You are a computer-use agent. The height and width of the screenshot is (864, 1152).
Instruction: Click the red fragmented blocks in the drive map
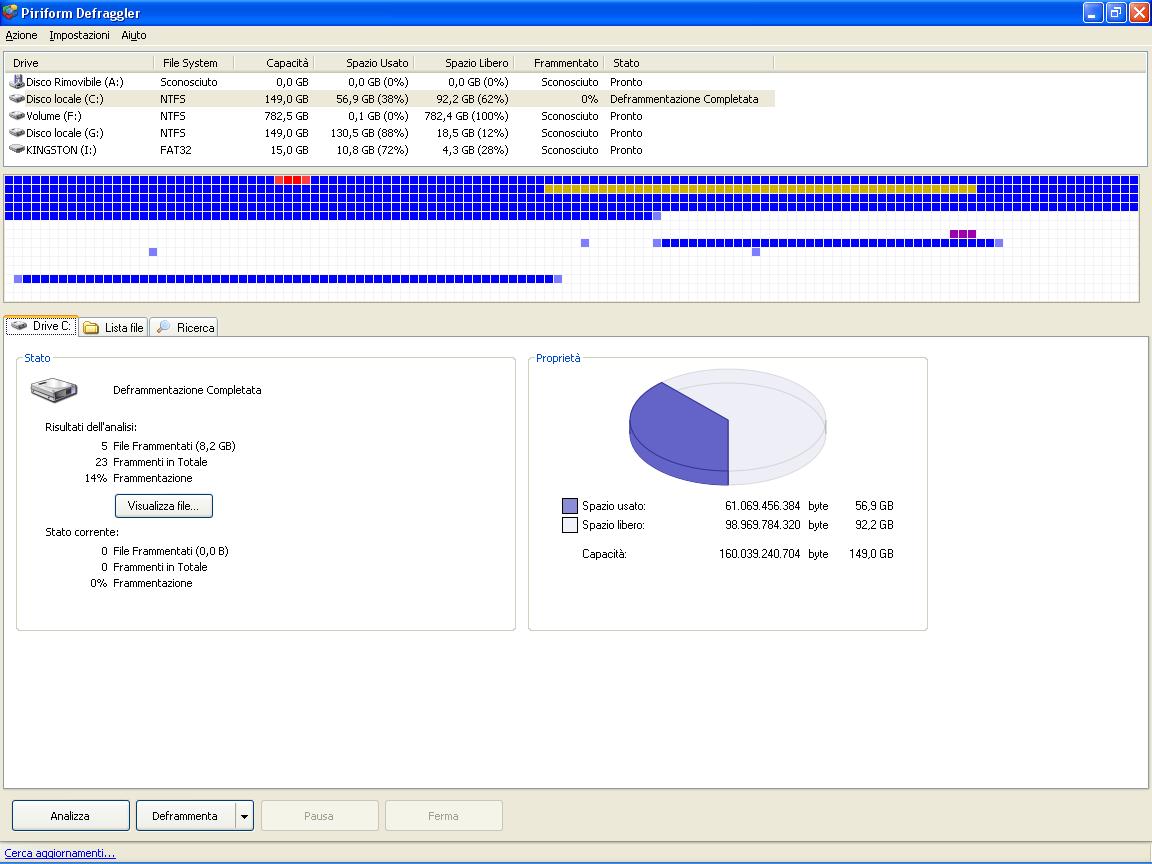[292, 180]
